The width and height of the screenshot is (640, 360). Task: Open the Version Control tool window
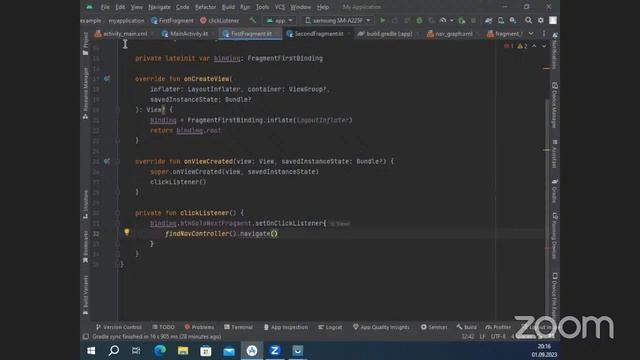pyautogui.click(x=118, y=327)
